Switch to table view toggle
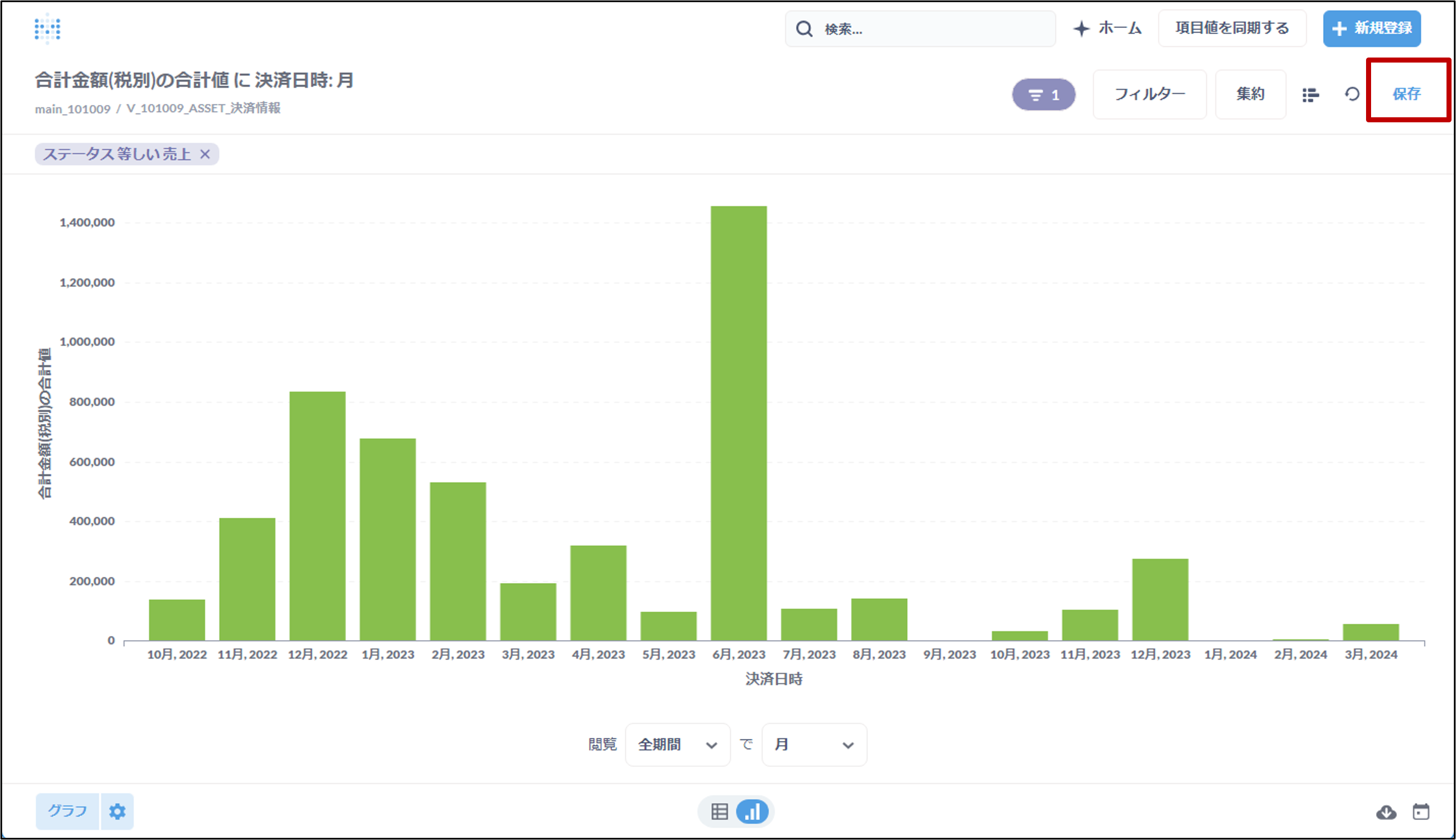 click(x=719, y=812)
